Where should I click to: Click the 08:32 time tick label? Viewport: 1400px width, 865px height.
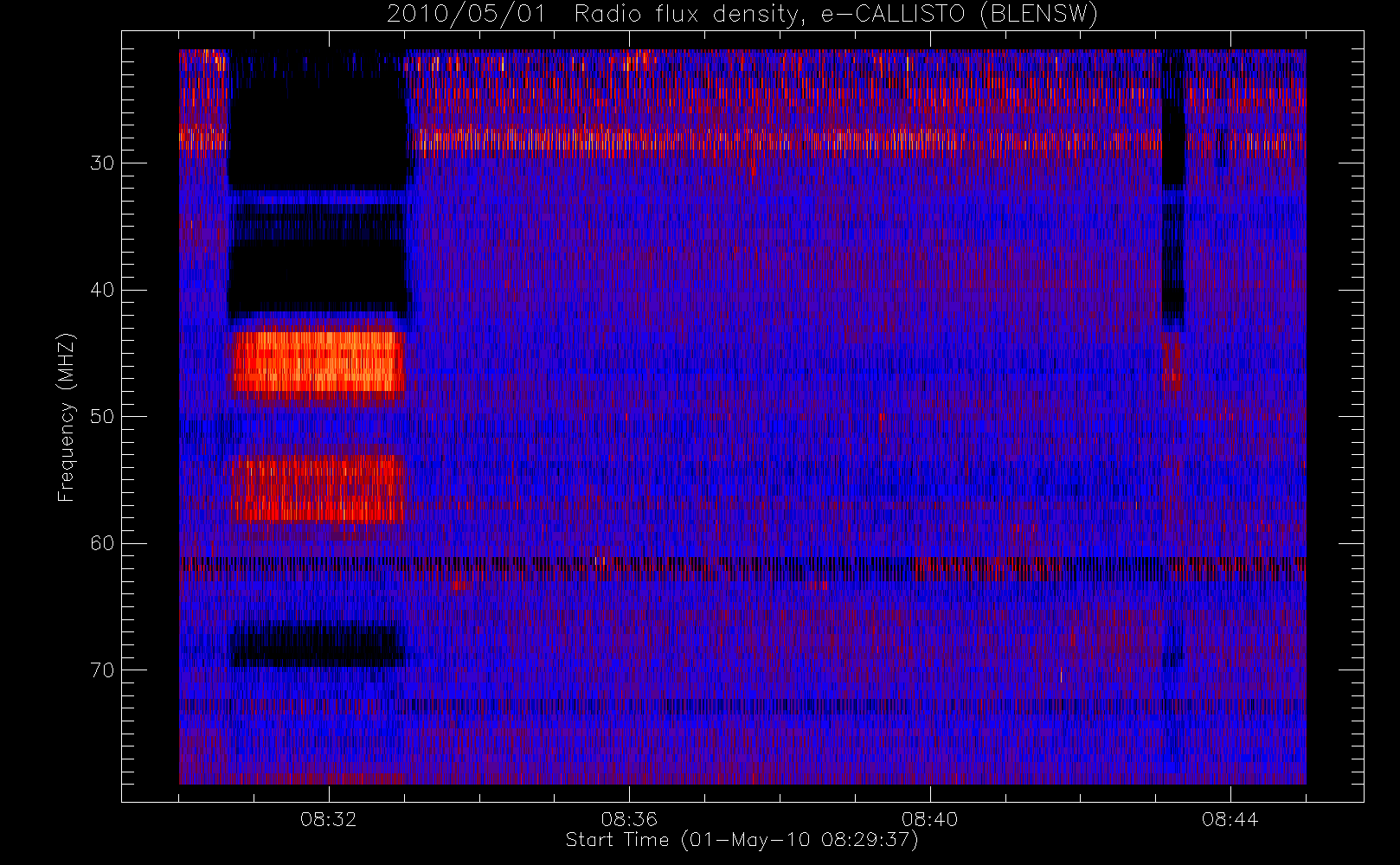click(328, 819)
